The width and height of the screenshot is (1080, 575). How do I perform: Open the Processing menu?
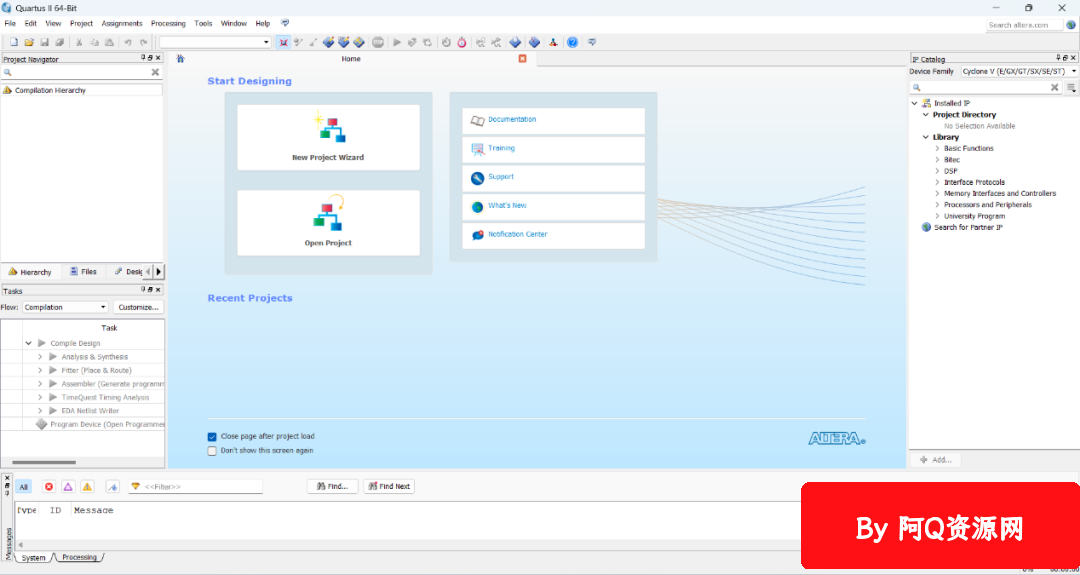tap(168, 23)
